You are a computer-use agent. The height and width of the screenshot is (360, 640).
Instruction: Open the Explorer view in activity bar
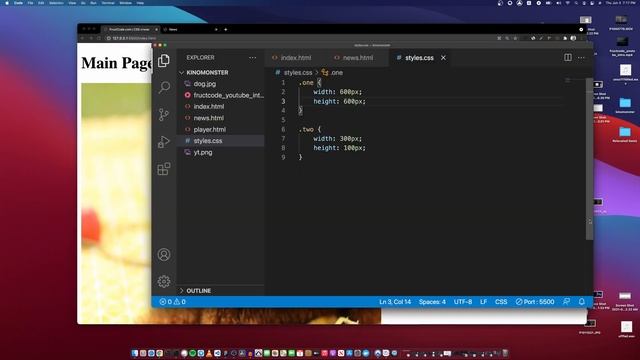click(x=164, y=61)
